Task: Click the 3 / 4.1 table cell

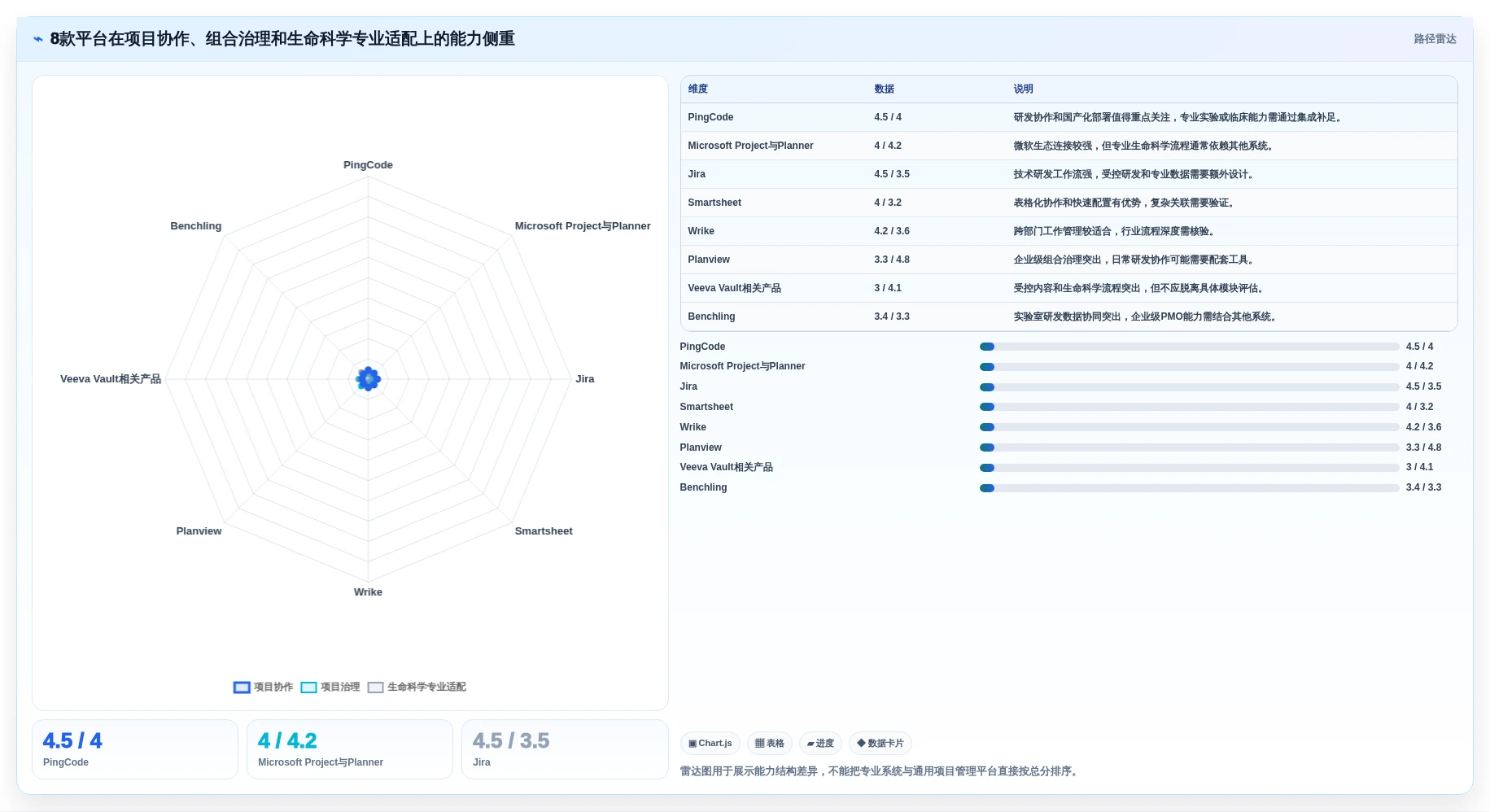Action: (888, 288)
